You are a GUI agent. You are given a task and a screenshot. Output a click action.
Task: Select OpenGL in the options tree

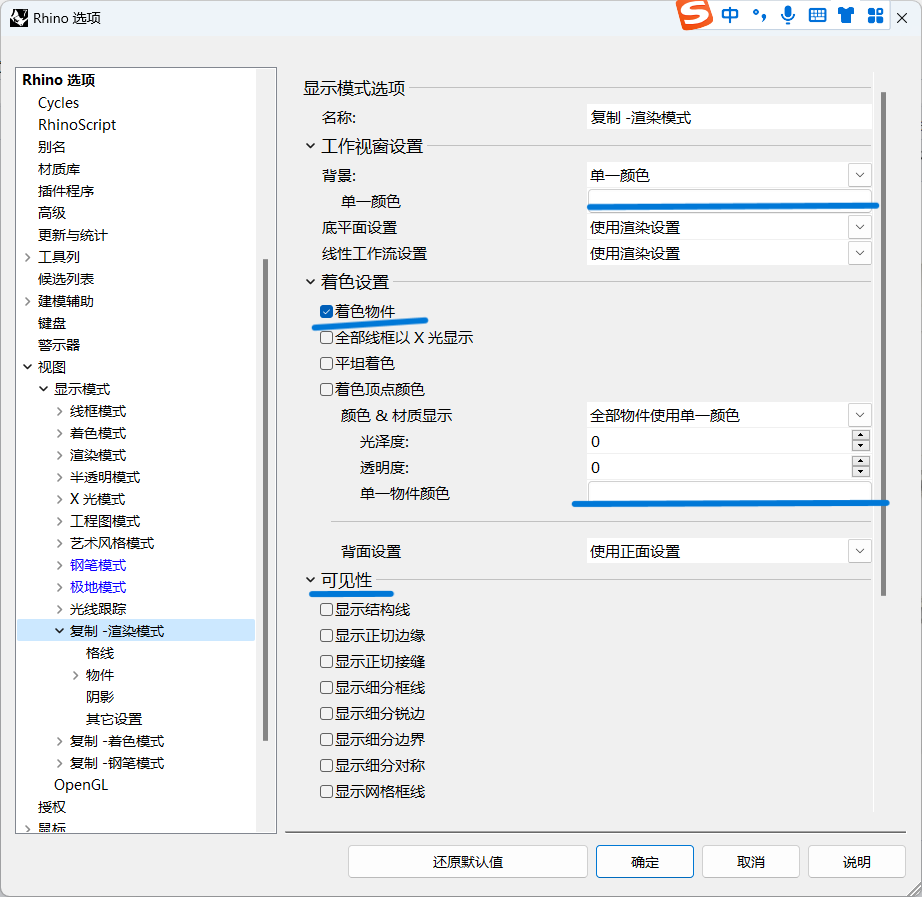tap(81, 785)
